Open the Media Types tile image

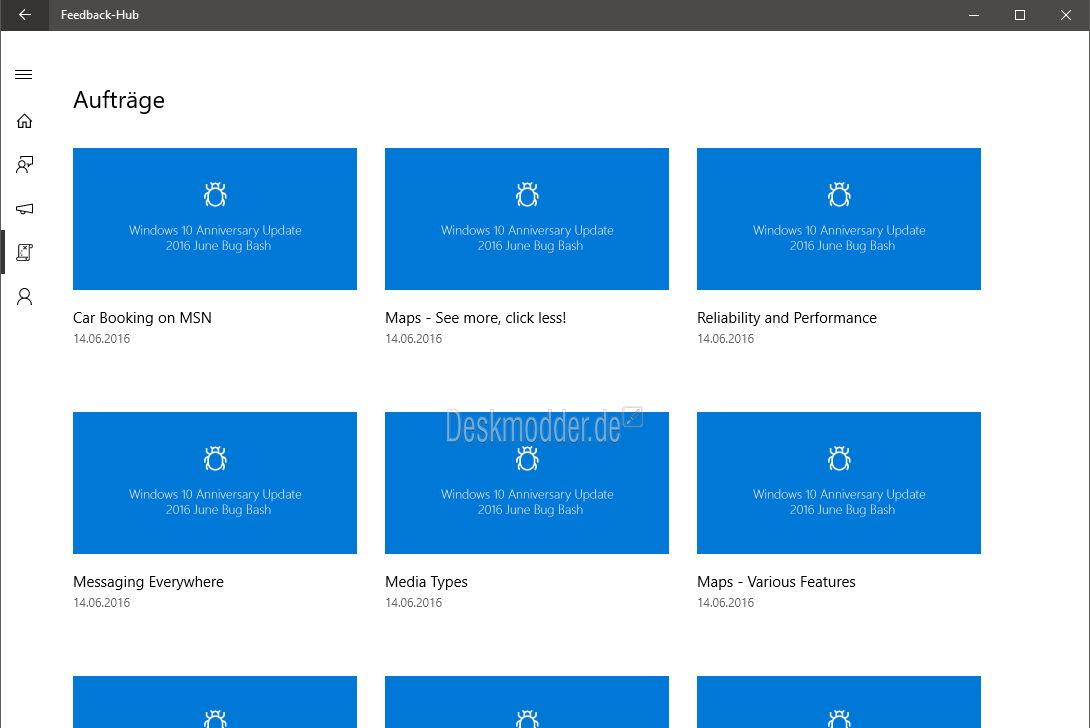click(x=527, y=483)
